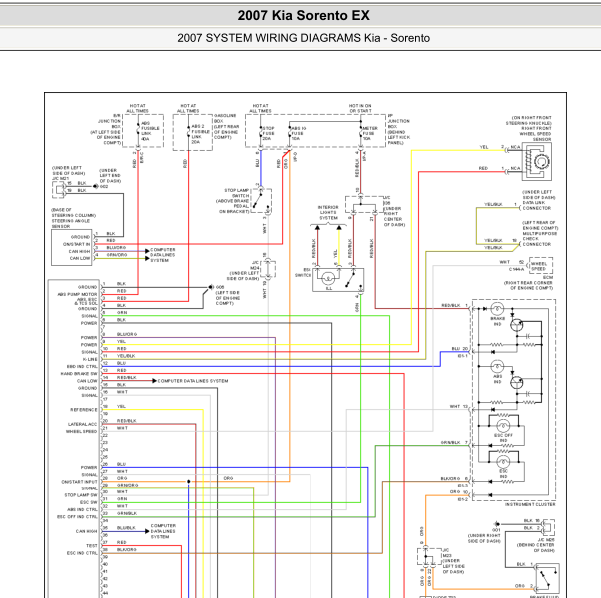This screenshot has width=601, height=598.
Task: Click the G01 ground point symbol
Action: (x=497, y=524)
